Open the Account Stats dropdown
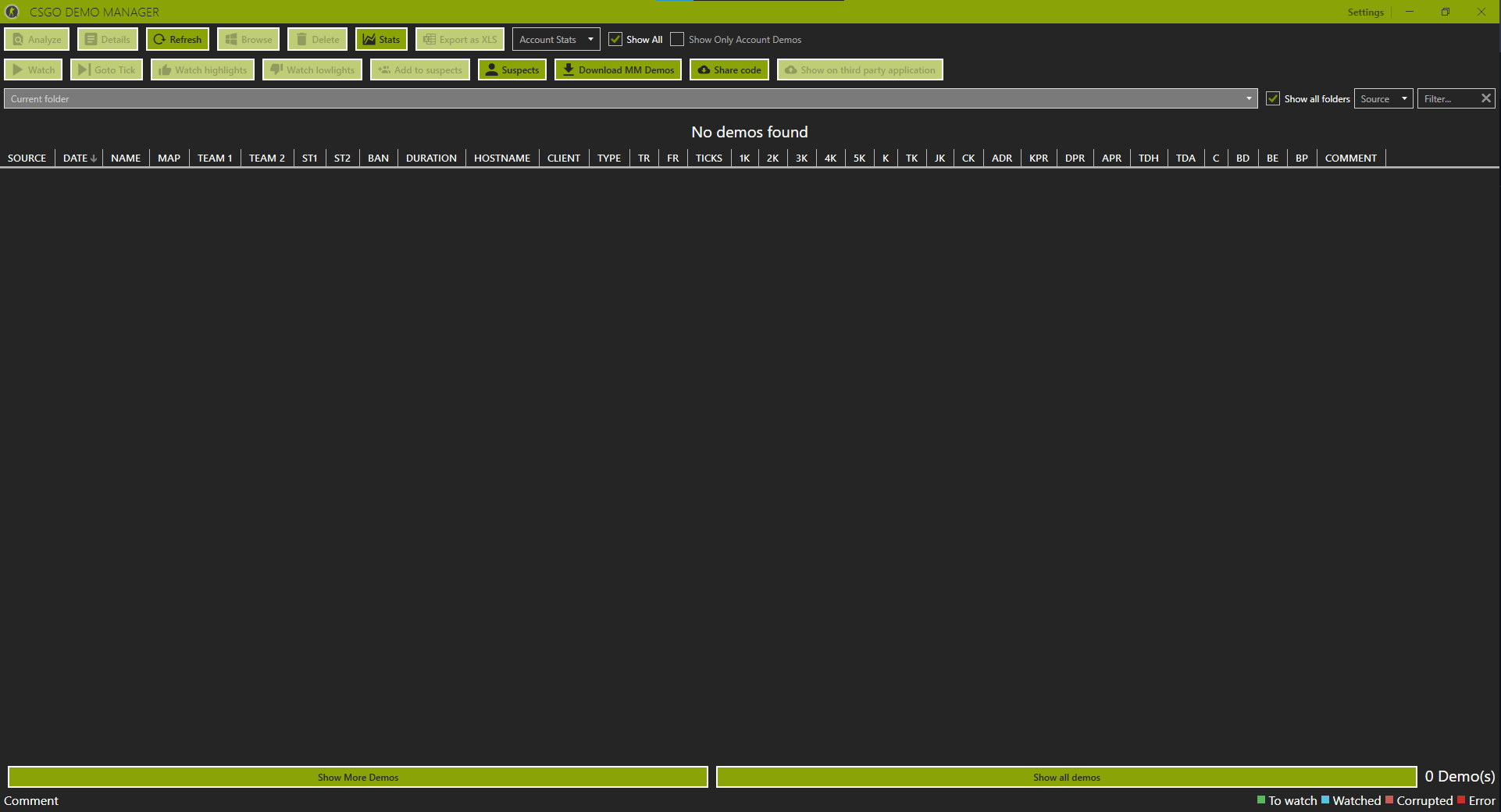 point(590,39)
